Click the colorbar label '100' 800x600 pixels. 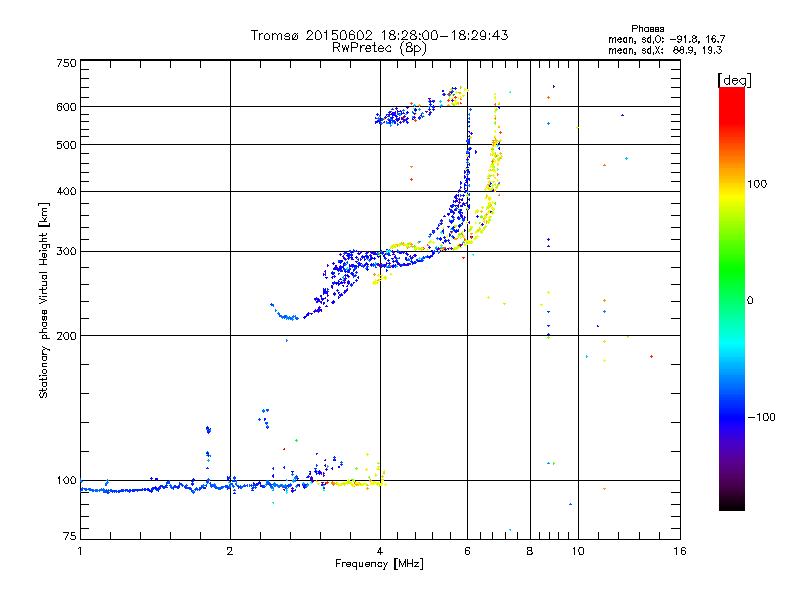(x=757, y=184)
